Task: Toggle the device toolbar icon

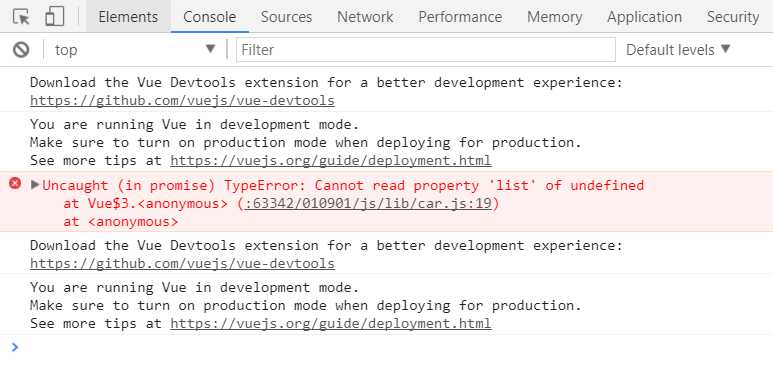Action: [x=55, y=17]
